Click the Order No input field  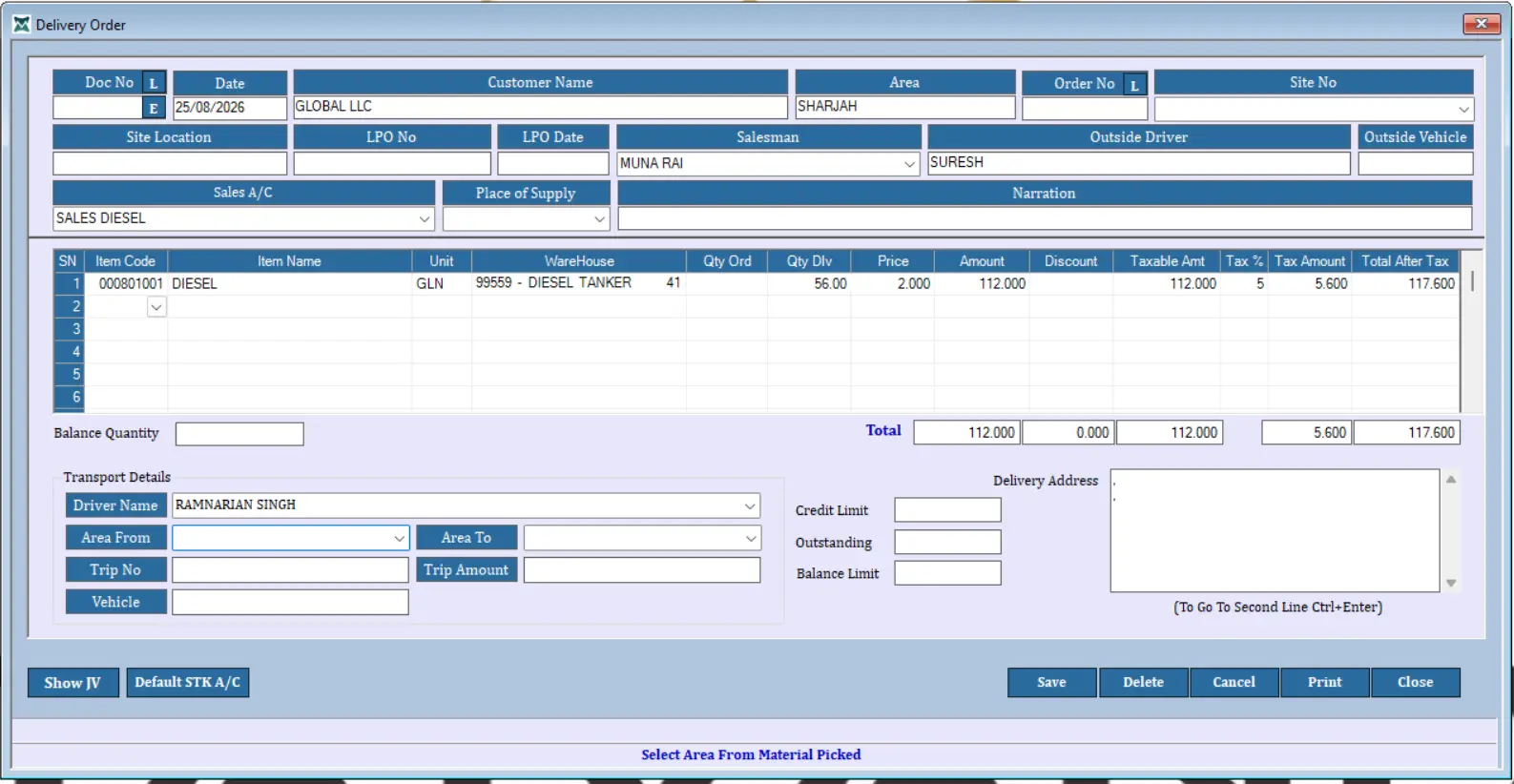tap(1085, 109)
